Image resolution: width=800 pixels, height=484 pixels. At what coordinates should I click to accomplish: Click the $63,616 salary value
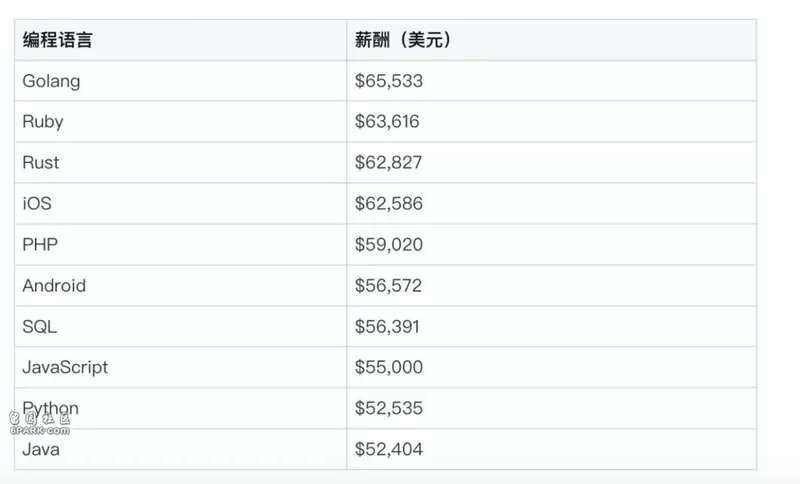coord(387,121)
